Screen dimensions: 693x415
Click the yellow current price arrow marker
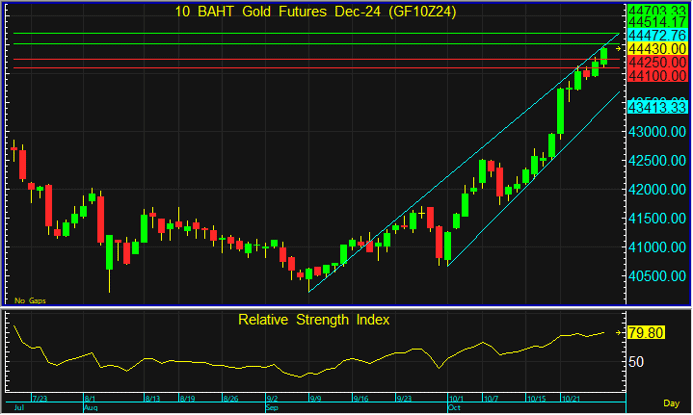click(619, 48)
